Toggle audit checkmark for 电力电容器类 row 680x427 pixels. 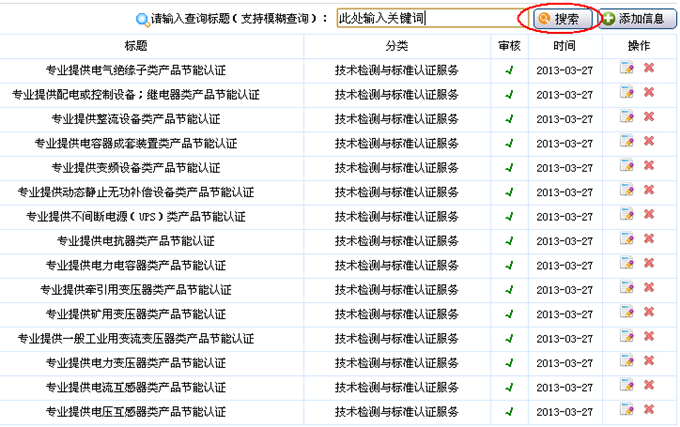point(509,265)
